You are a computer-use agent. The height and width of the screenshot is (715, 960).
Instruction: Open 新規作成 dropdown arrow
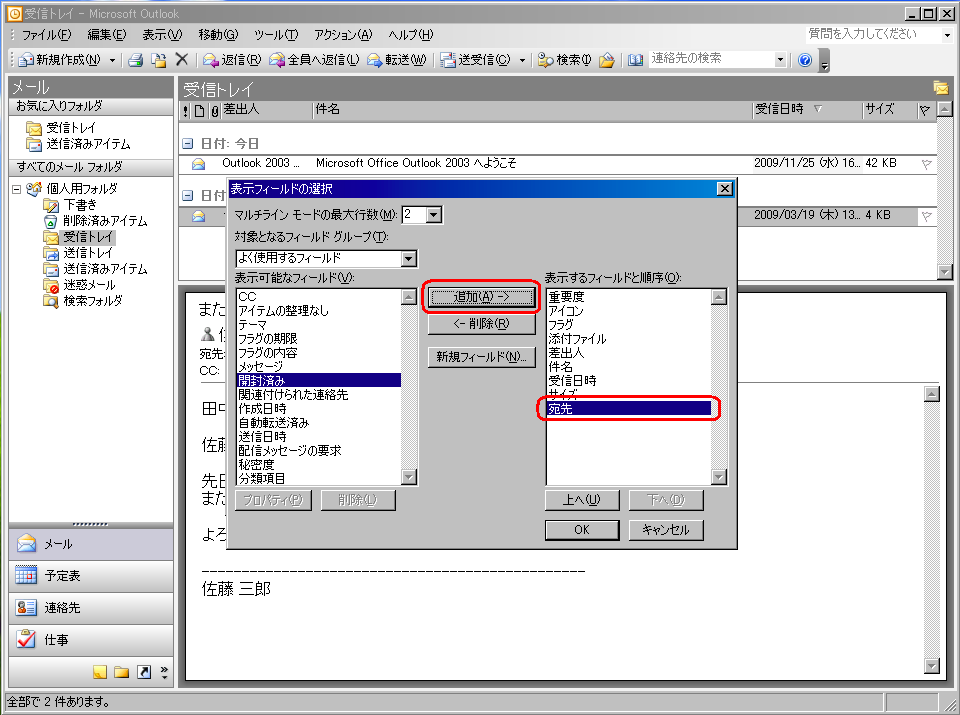112,60
